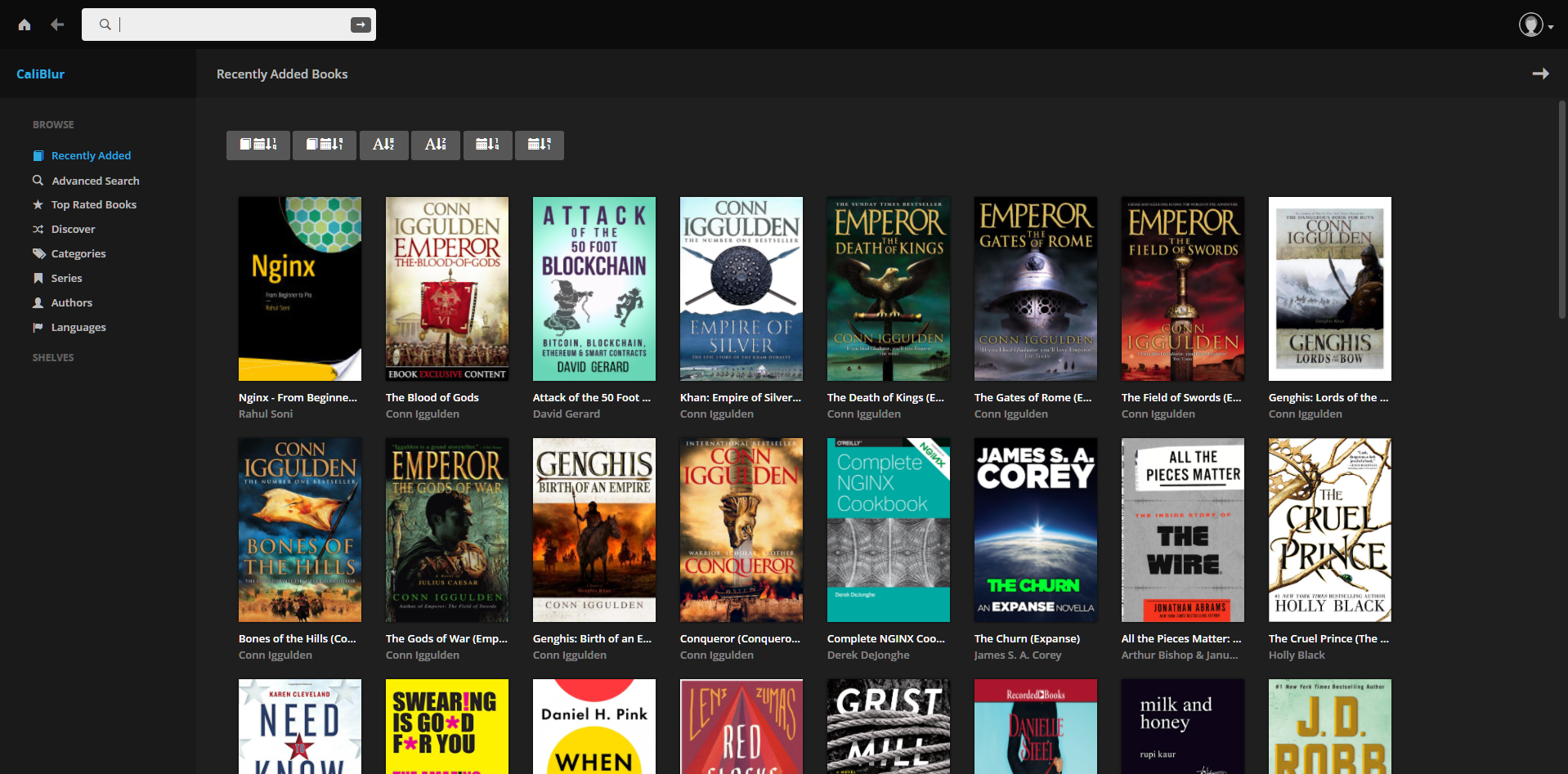Image resolution: width=1568 pixels, height=774 pixels.
Task: Click the right arrow beside Recently Added Books
Action: point(1540,74)
